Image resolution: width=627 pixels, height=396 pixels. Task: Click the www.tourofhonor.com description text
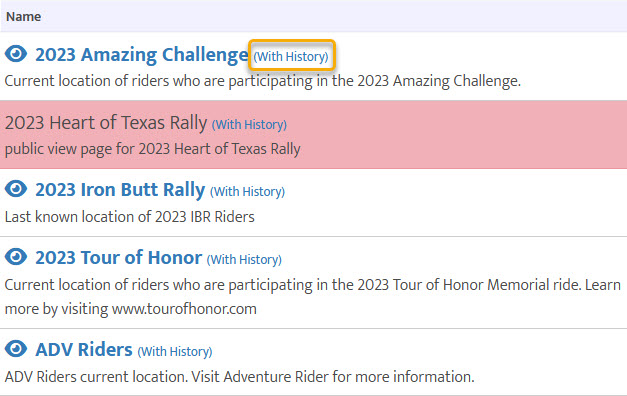(x=184, y=309)
